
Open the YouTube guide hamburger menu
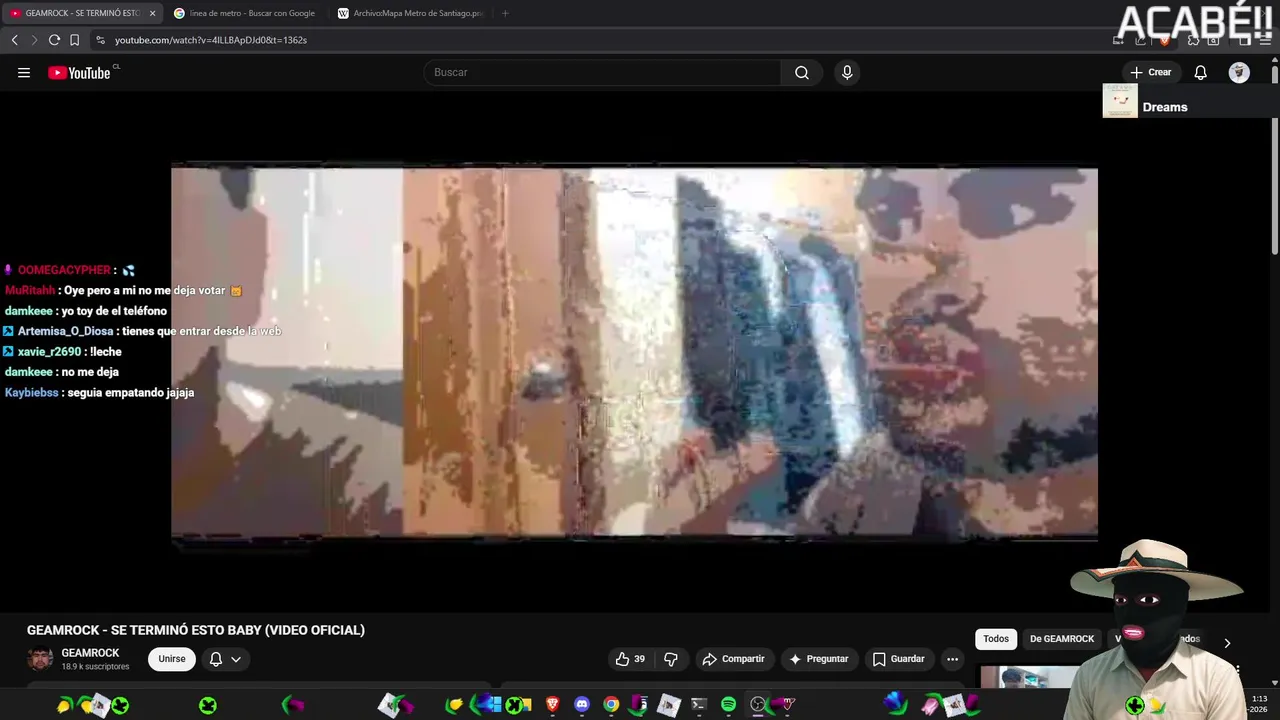click(x=24, y=72)
